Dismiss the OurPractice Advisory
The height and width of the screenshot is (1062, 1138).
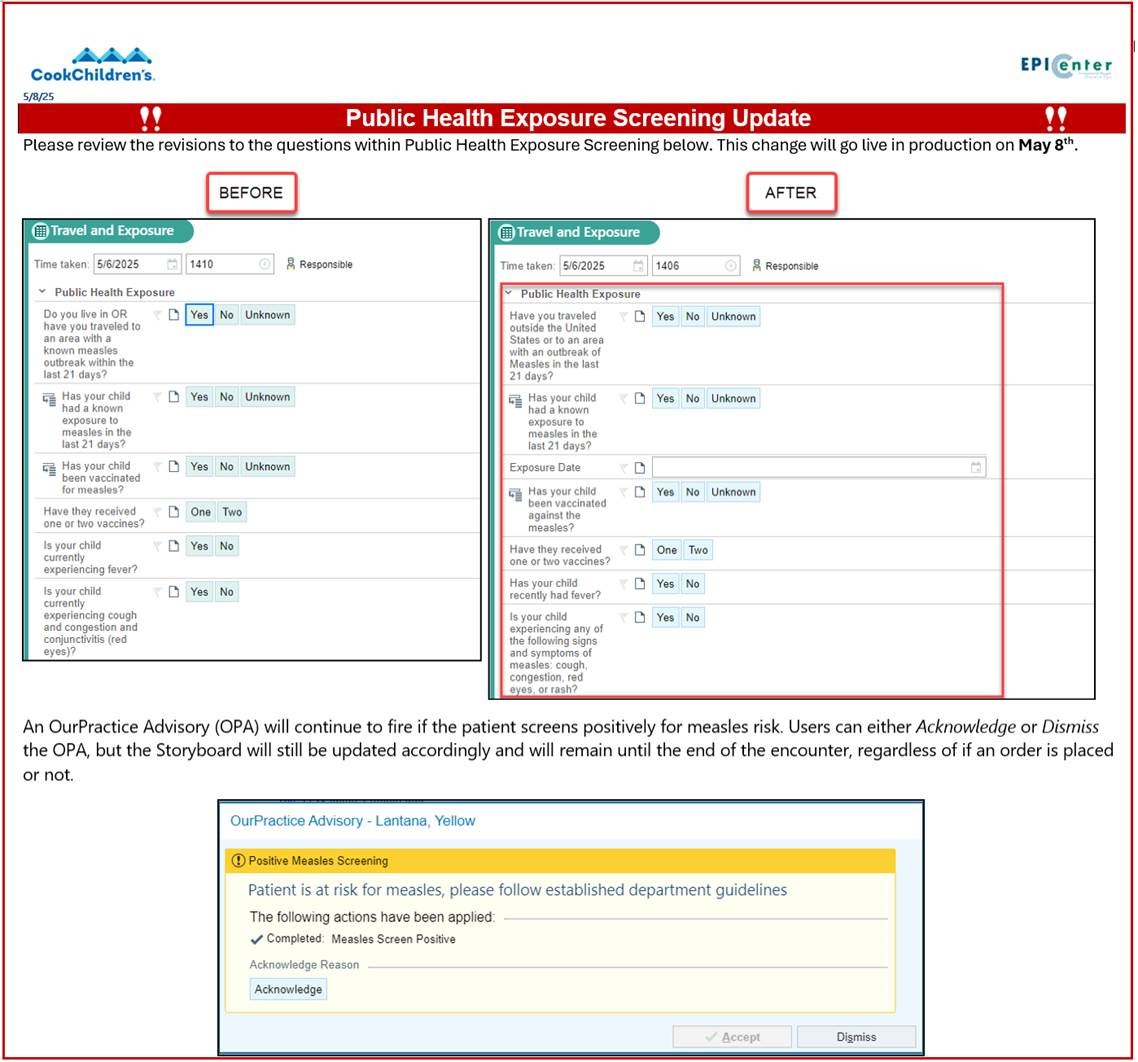point(856,1037)
